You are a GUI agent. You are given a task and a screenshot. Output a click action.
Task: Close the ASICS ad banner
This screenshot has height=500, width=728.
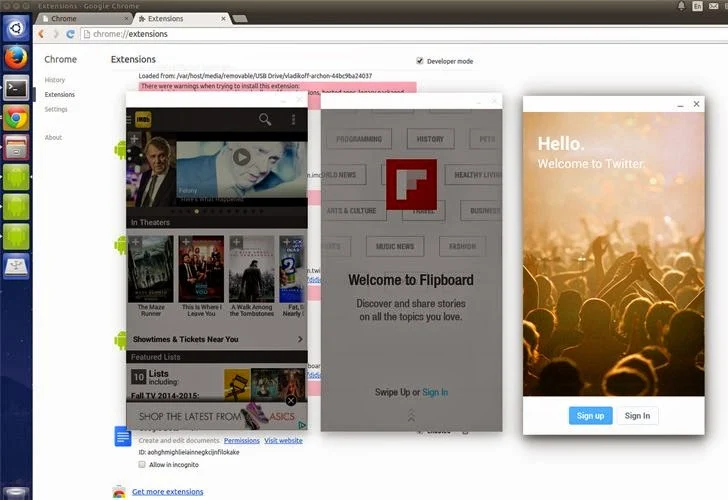pos(291,400)
